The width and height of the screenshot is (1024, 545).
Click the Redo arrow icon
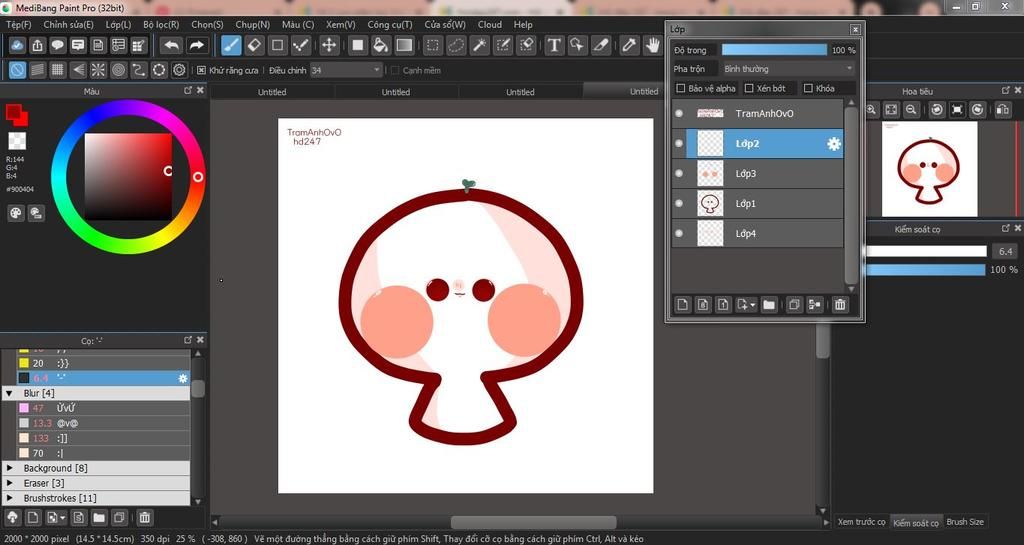(196, 45)
